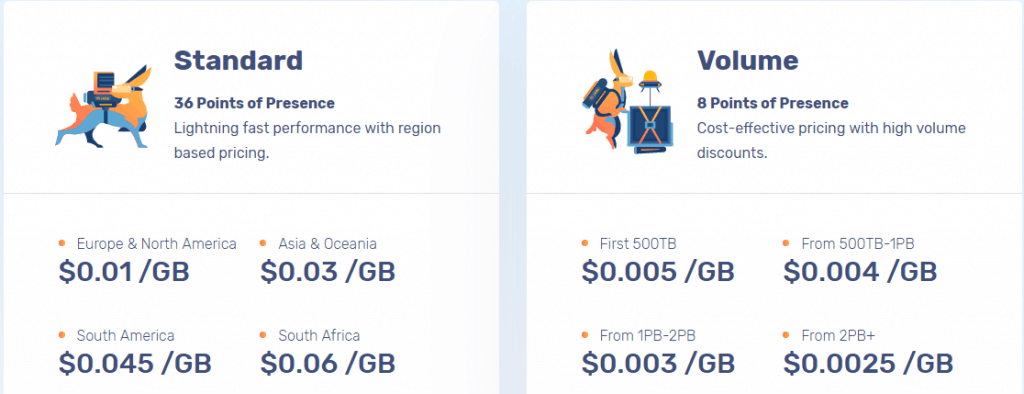Click orange bullet beside From 2PB+
Viewport: 1024px width, 394px height.
pyautogui.click(x=787, y=335)
